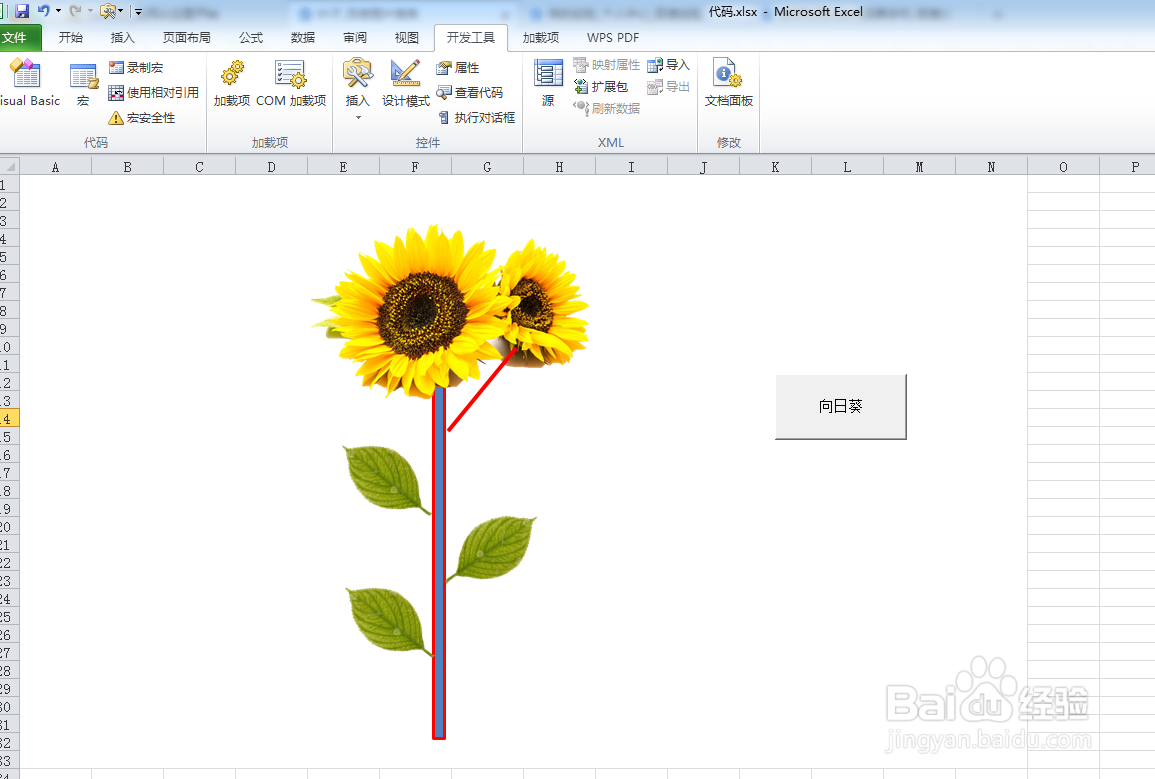Viewport: 1155px width, 779px height.
Task: Switch to the Home (开始) tab
Action: (71, 38)
